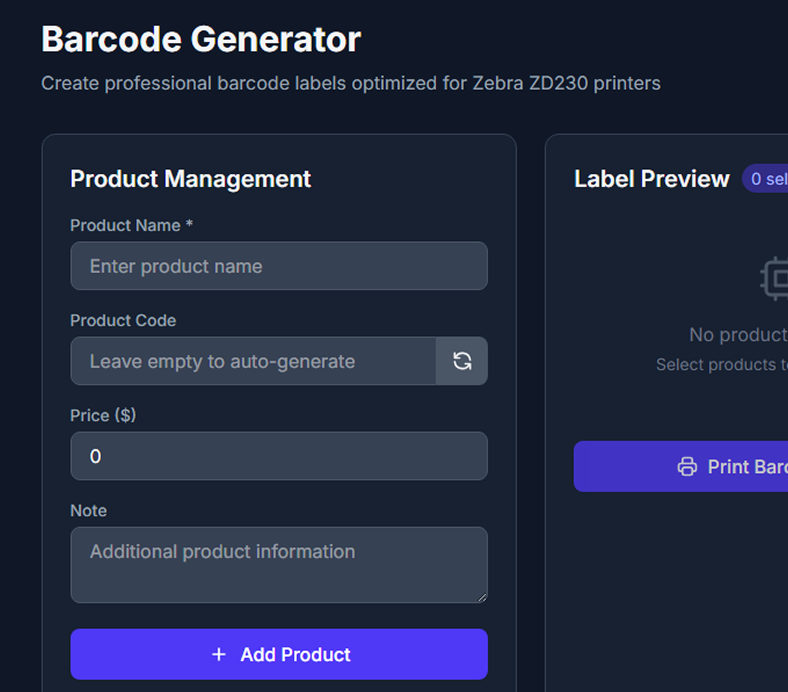Screen dimensions: 788x692
Task: Click the Price ($) label
Action: pyautogui.click(x=103, y=415)
